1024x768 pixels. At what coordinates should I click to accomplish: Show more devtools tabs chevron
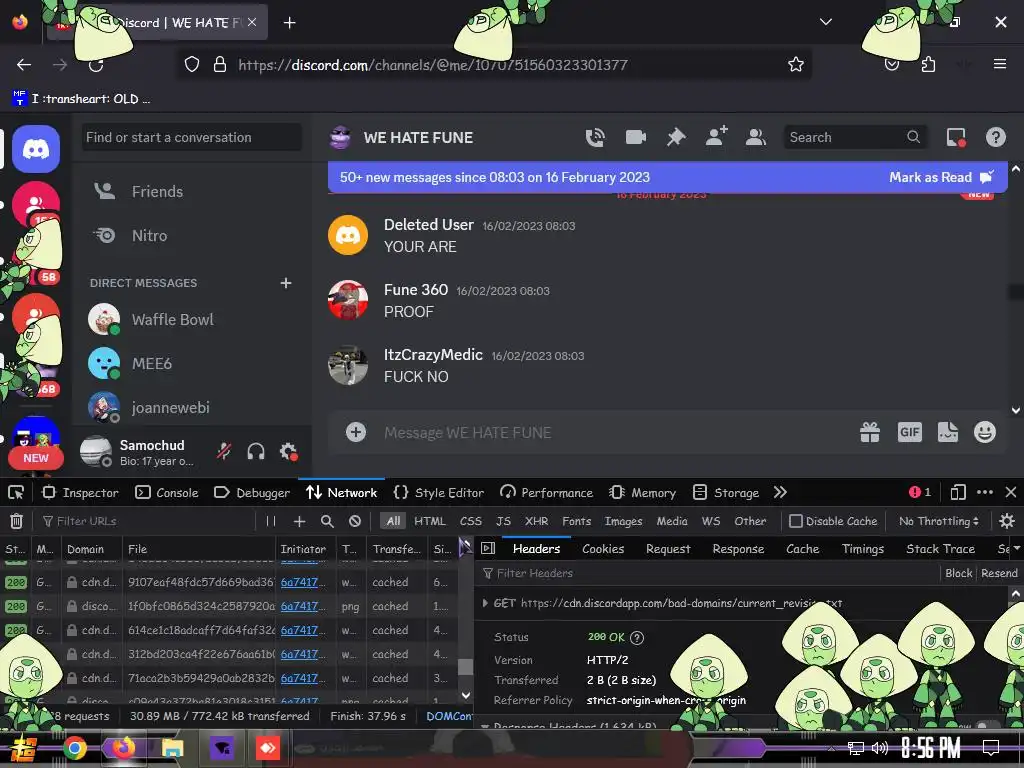(780, 492)
